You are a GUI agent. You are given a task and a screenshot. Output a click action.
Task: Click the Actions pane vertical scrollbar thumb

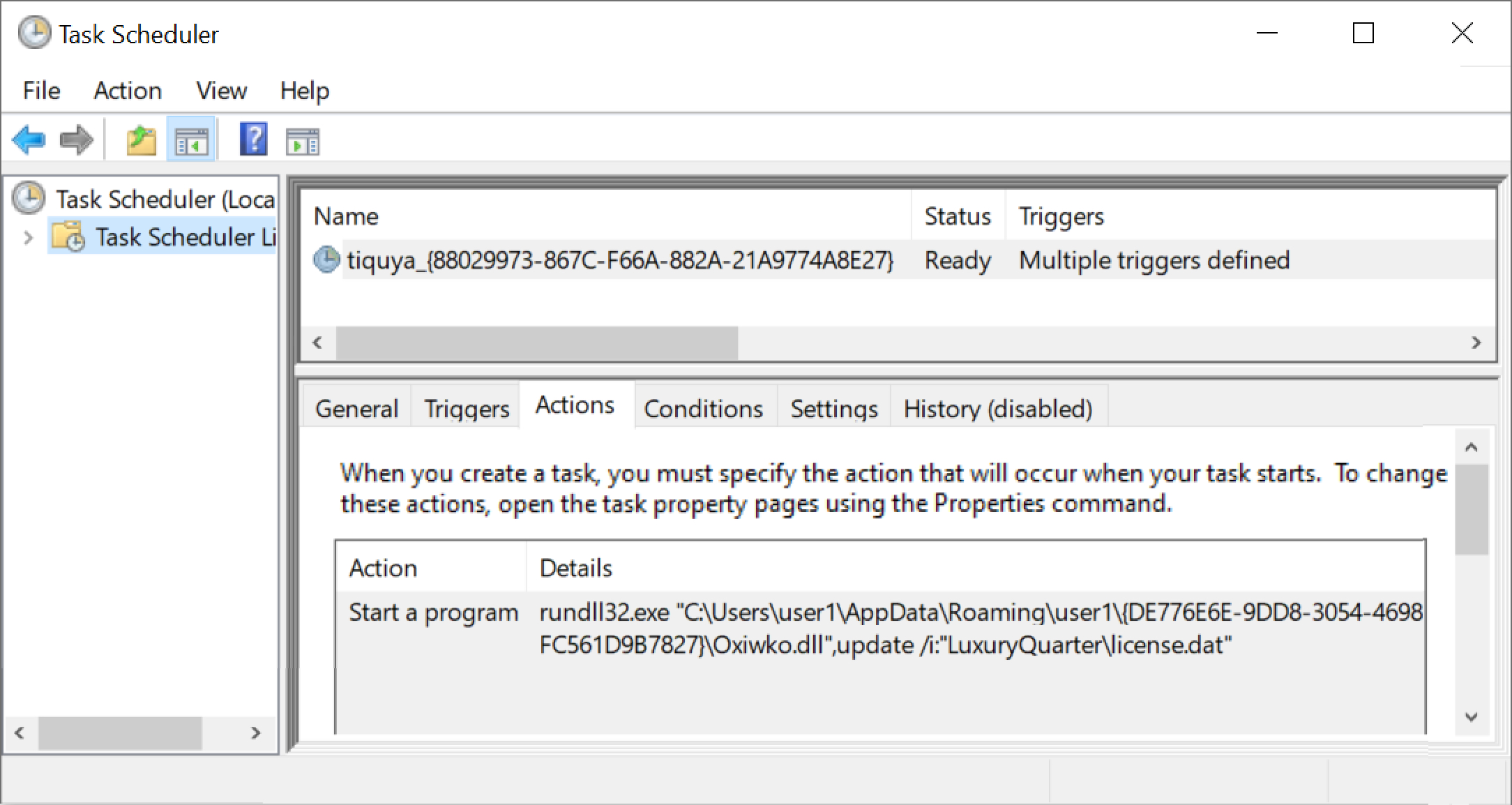[1472, 509]
